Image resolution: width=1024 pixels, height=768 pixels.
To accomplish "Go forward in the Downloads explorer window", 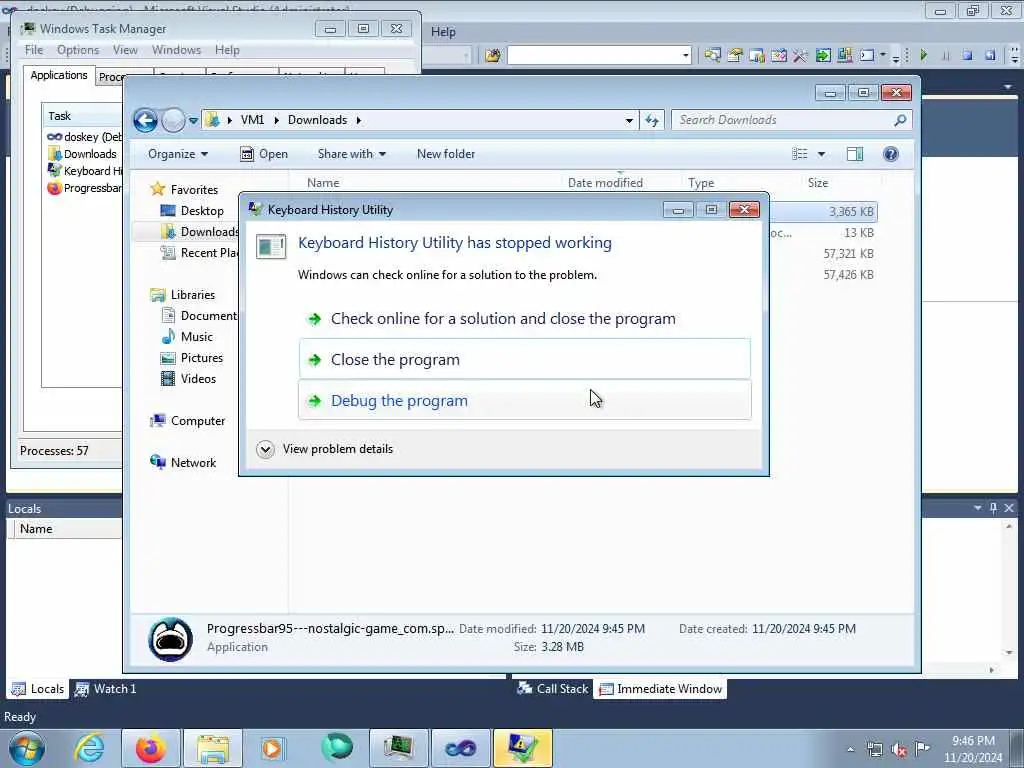I will pos(173,120).
